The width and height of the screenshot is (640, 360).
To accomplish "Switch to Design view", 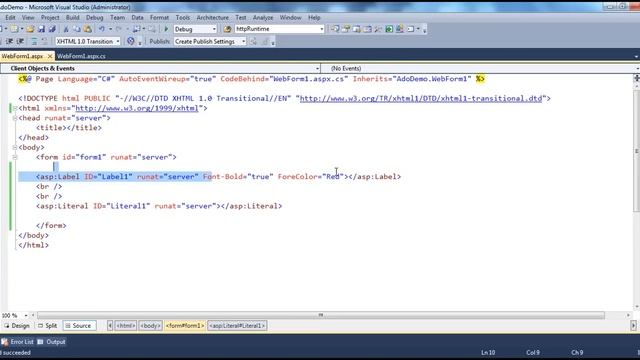I will pos(17,326).
